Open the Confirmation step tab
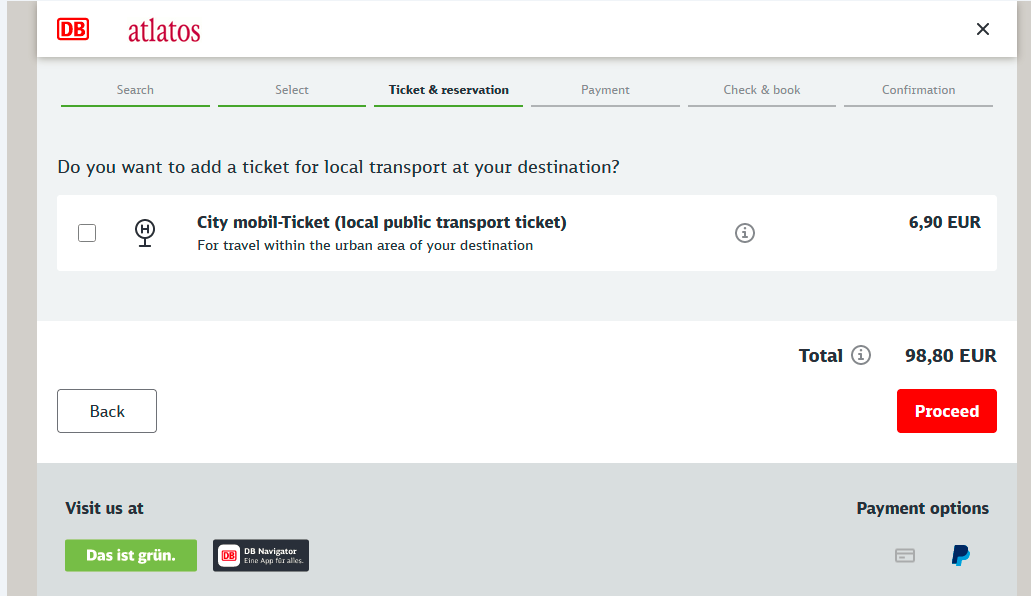This screenshot has width=1031, height=596. tap(918, 90)
